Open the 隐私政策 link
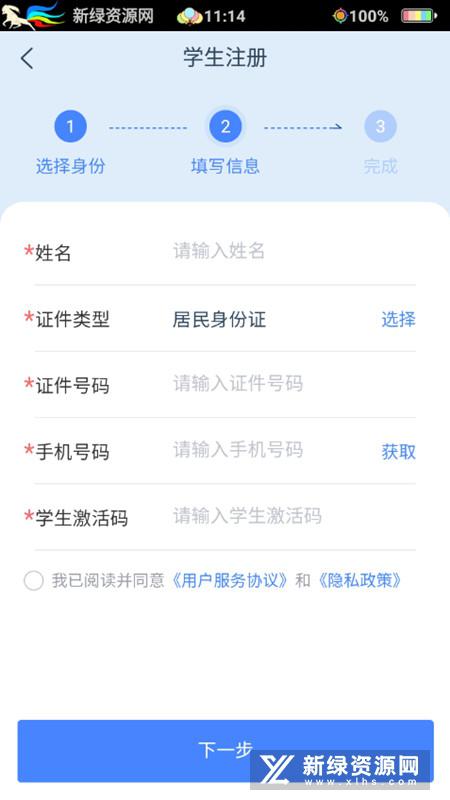 pyautogui.click(x=360, y=581)
